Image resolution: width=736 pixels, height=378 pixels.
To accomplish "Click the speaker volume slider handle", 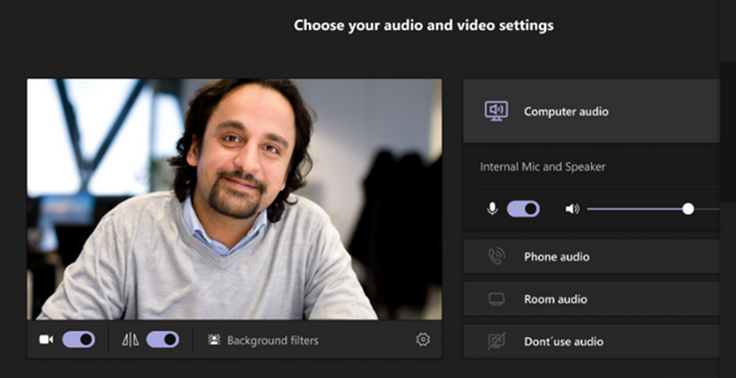I will pyautogui.click(x=688, y=209).
